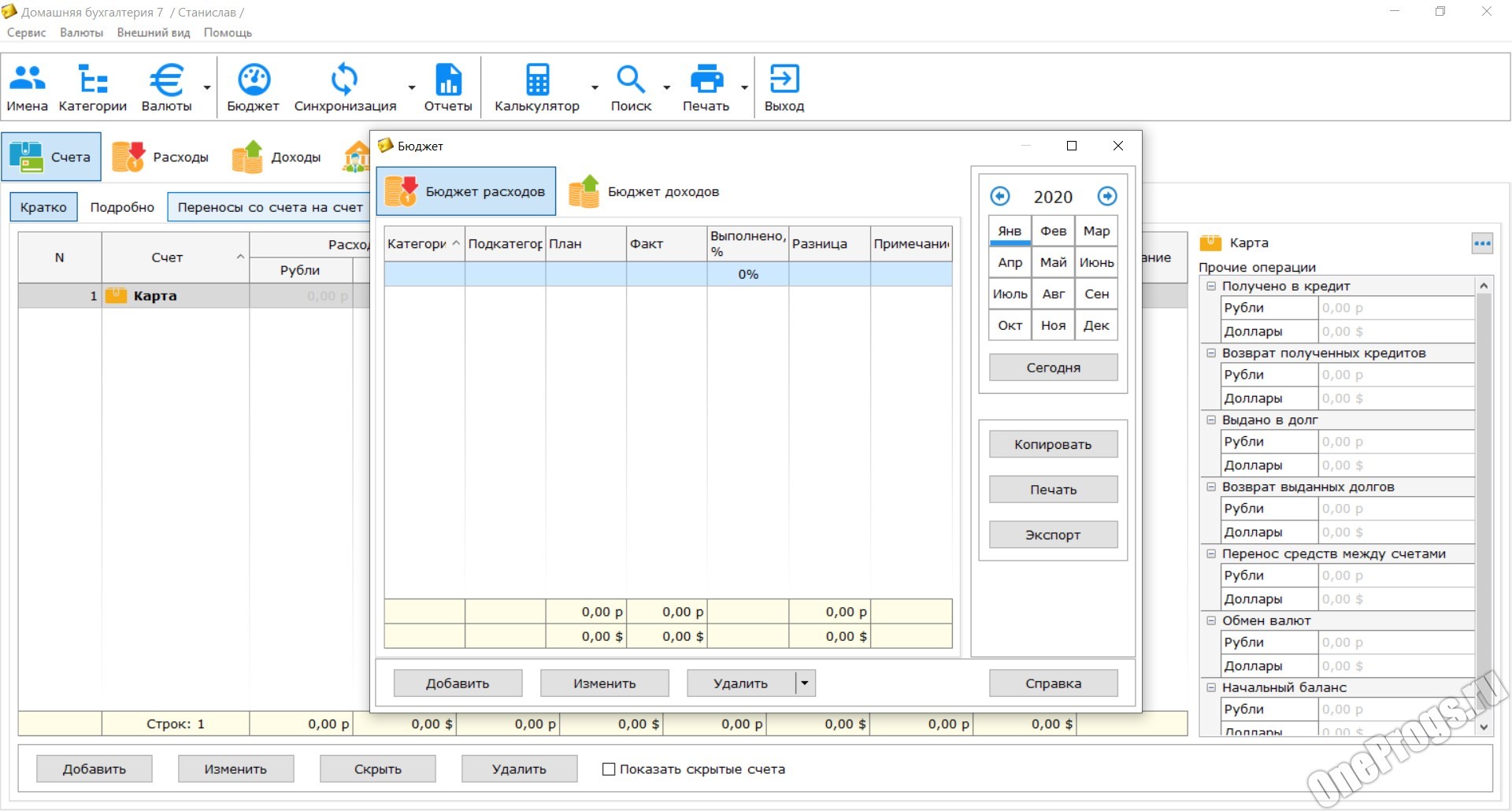Viewport: 1512px width, 811px height.
Task: Open the Имена (names) toolbar icon
Action: [x=28, y=79]
